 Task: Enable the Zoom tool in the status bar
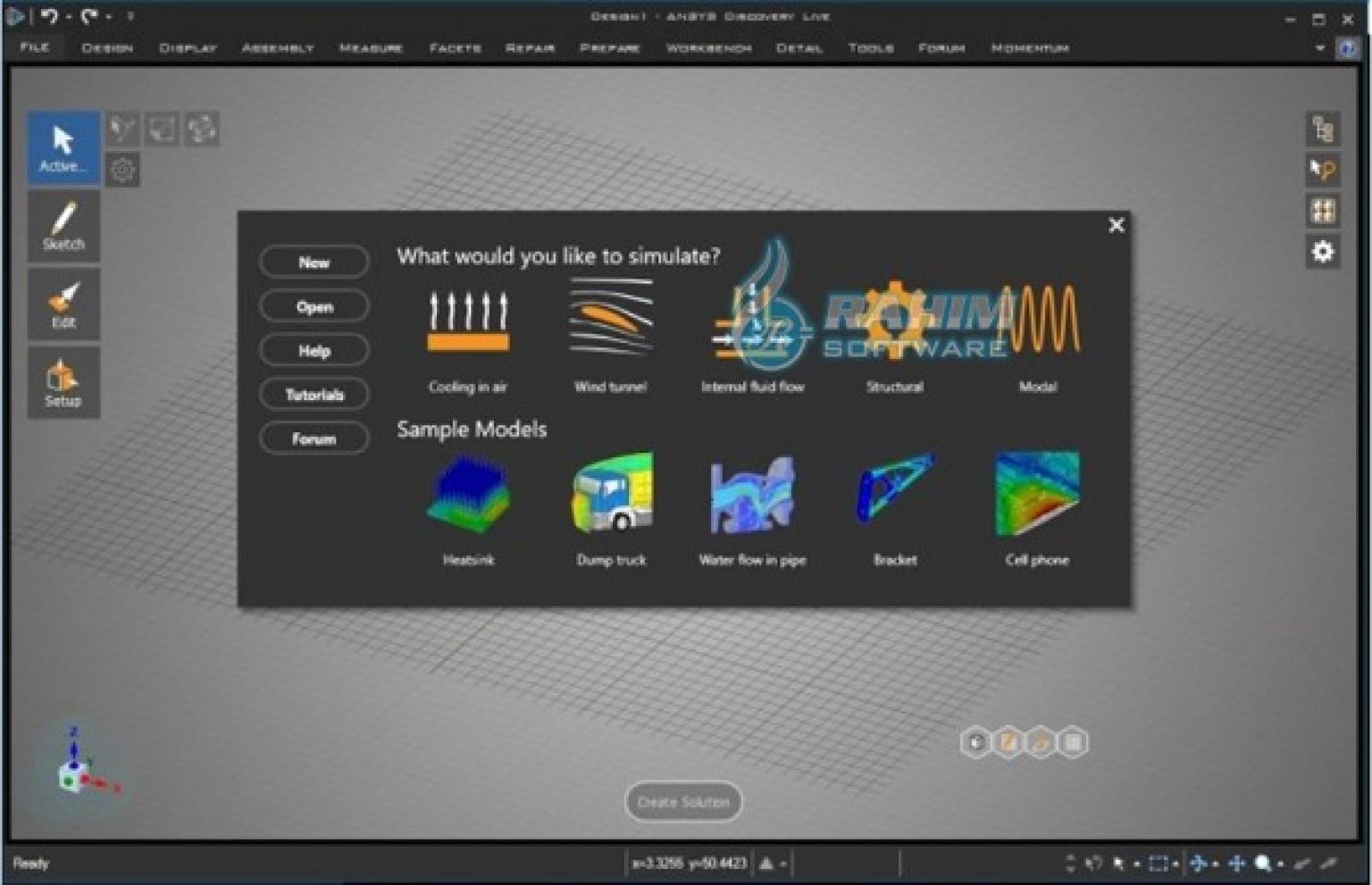[1261, 864]
